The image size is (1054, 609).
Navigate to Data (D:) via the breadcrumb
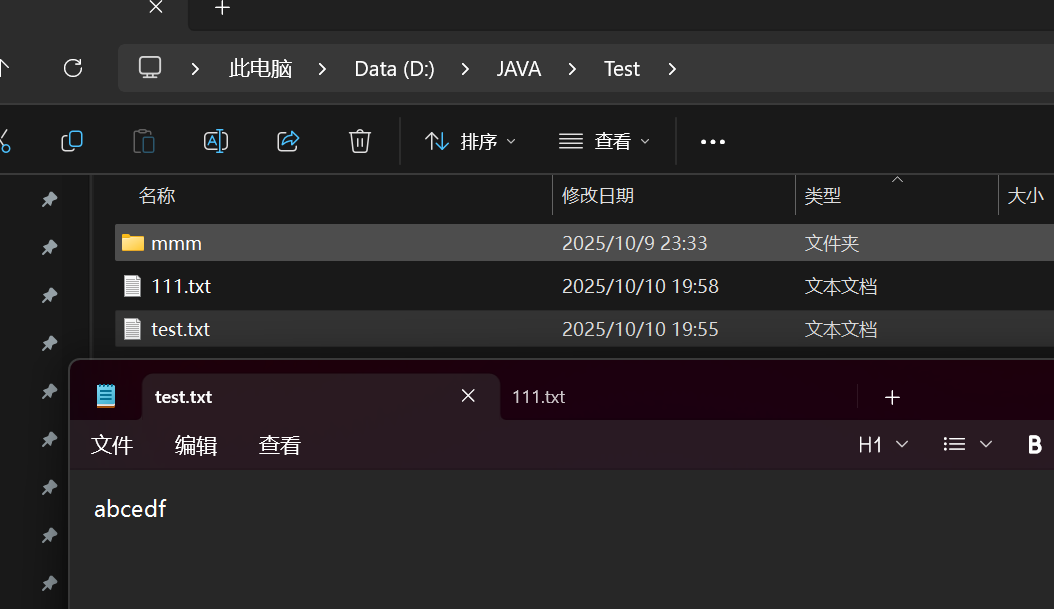[x=394, y=68]
